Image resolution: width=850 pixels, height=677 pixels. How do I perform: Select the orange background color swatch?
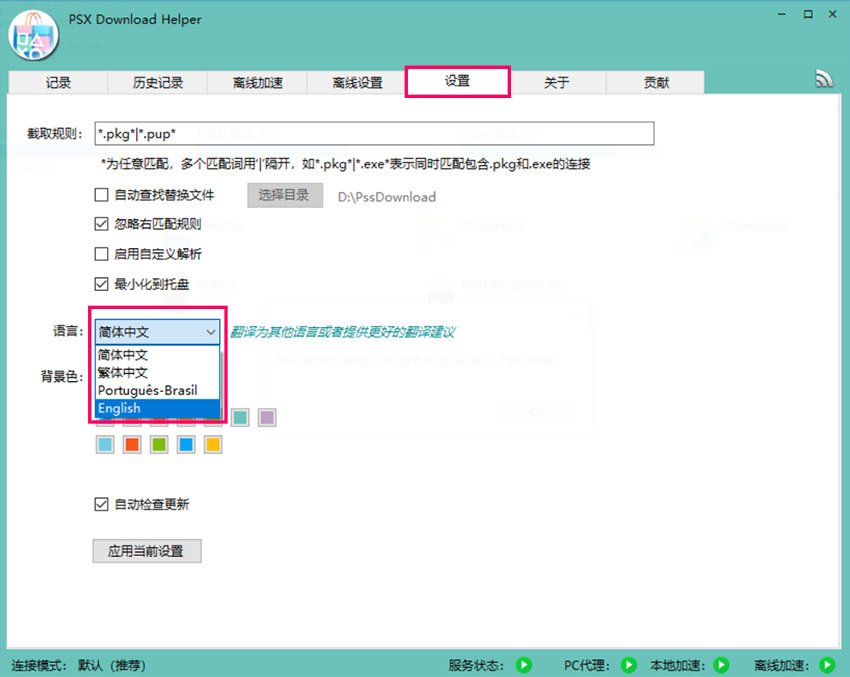tap(131, 445)
